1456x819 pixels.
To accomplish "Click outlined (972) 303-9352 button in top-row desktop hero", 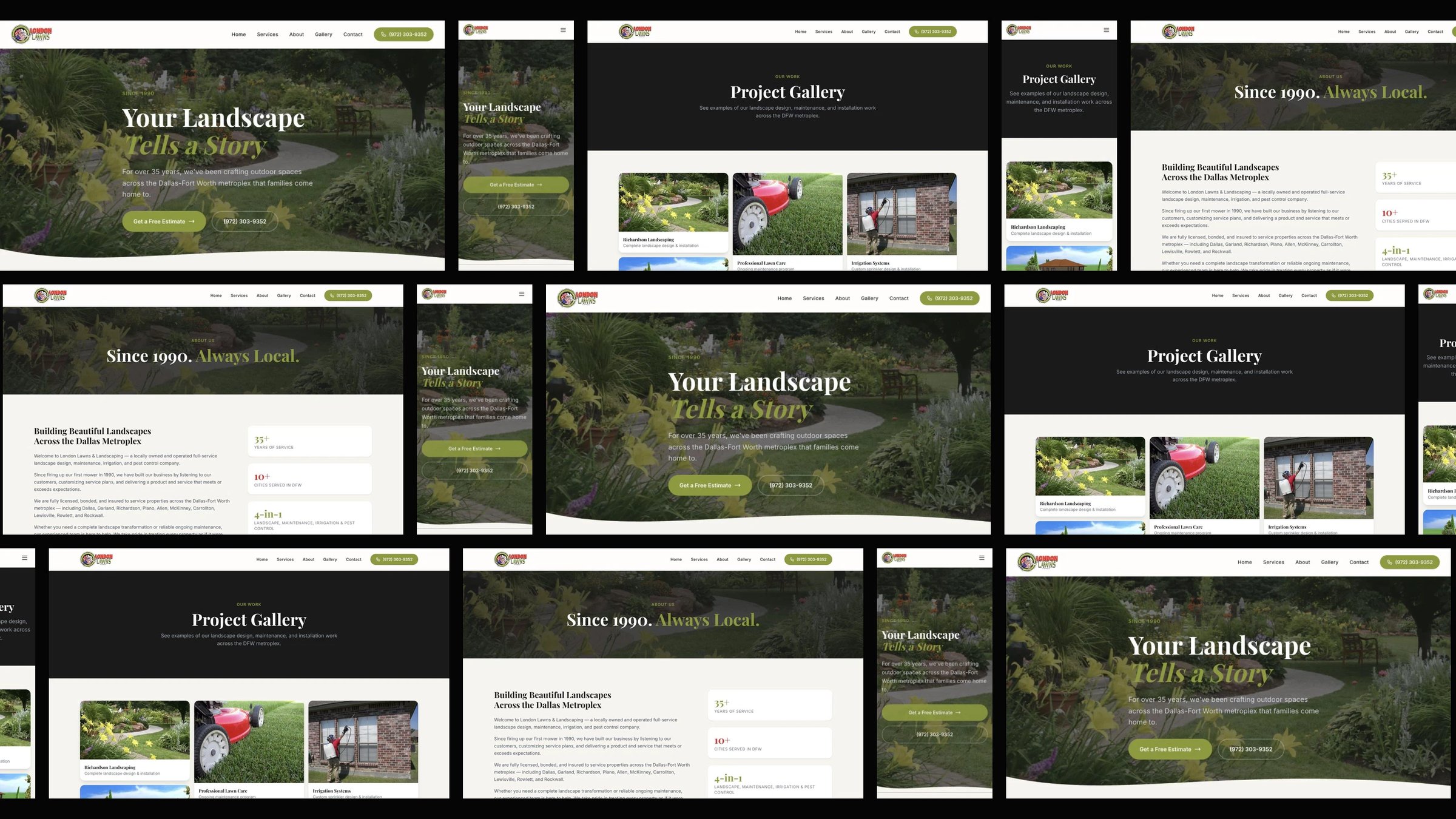I will point(244,221).
